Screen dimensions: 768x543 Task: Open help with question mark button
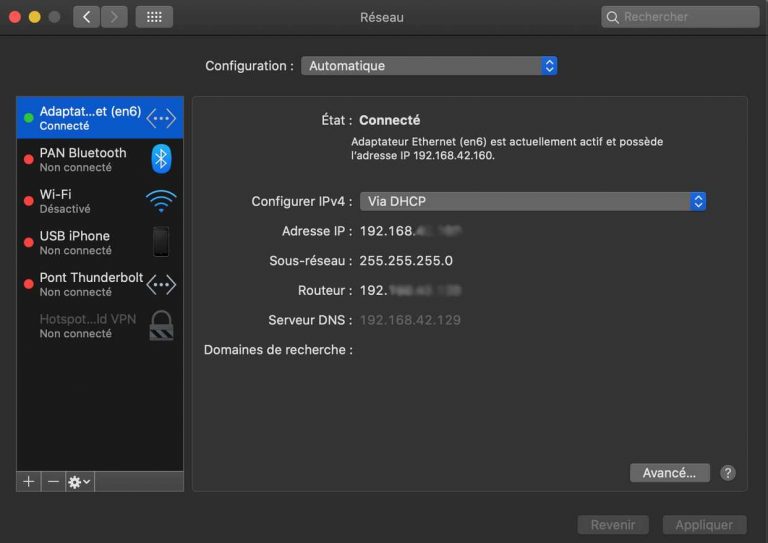point(728,473)
